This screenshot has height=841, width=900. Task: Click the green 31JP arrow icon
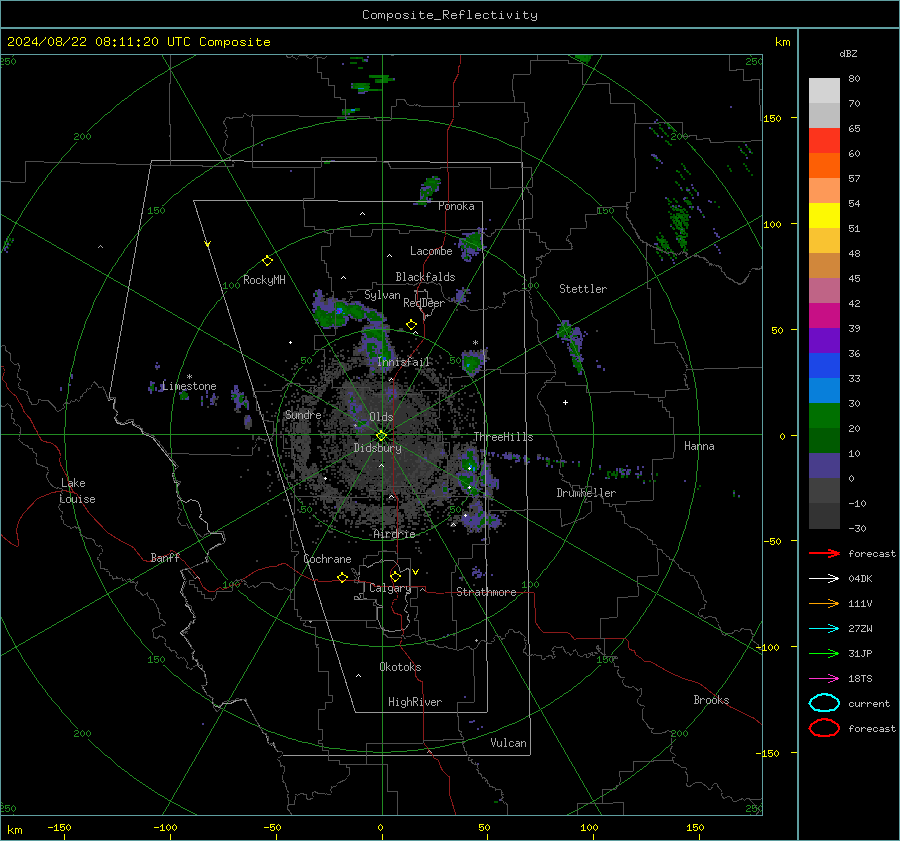point(824,653)
